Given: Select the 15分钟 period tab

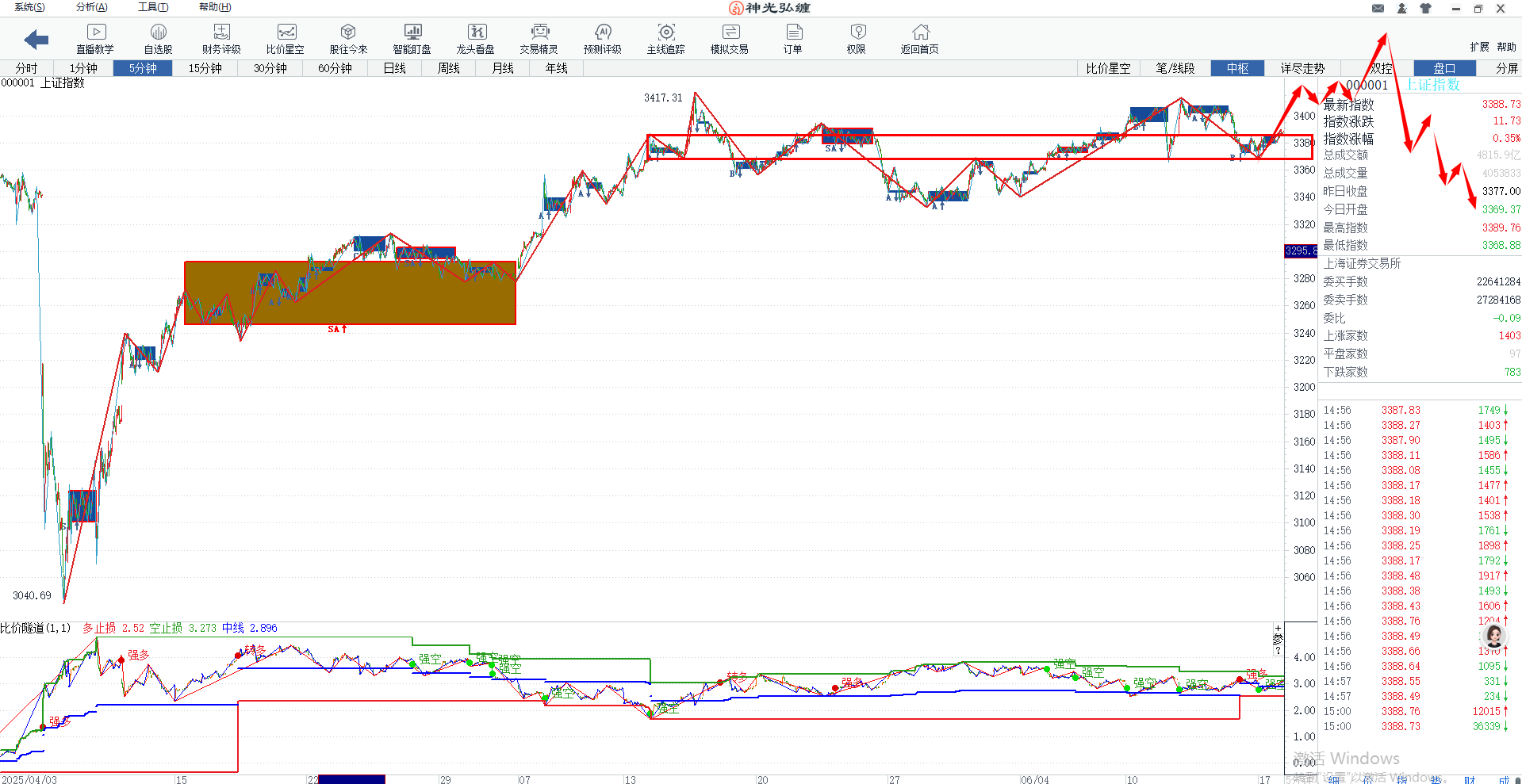Looking at the screenshot, I should [205, 68].
